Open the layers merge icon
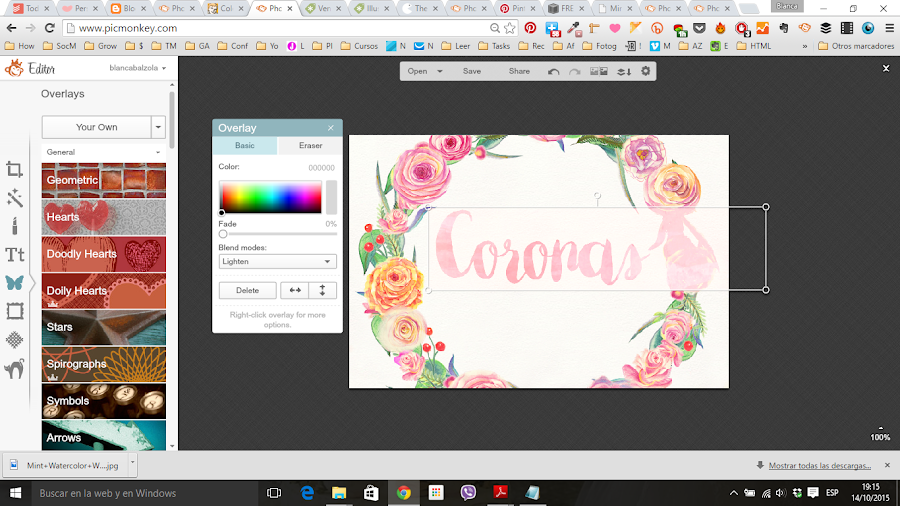Viewport: 900px width, 506px height. pyautogui.click(x=624, y=72)
